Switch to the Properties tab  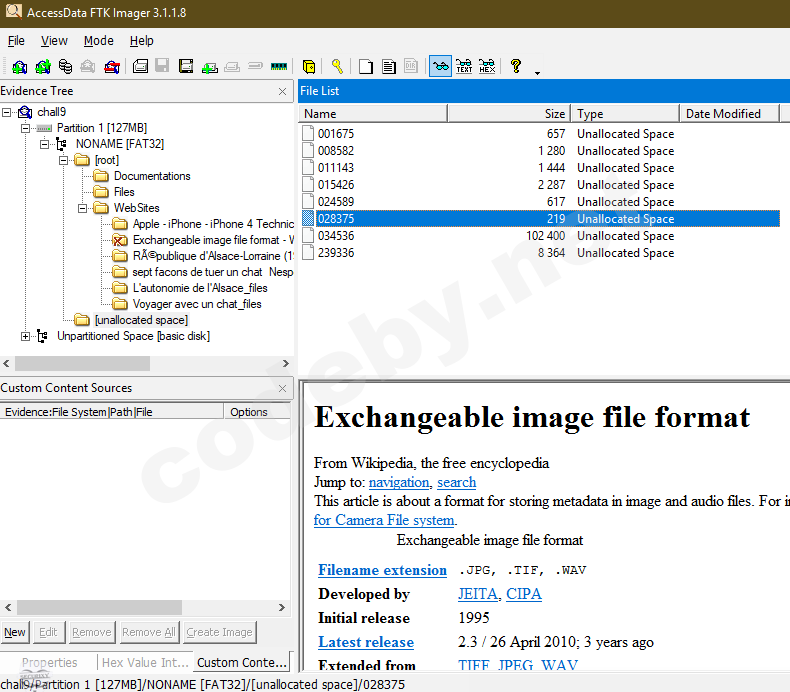[49, 662]
